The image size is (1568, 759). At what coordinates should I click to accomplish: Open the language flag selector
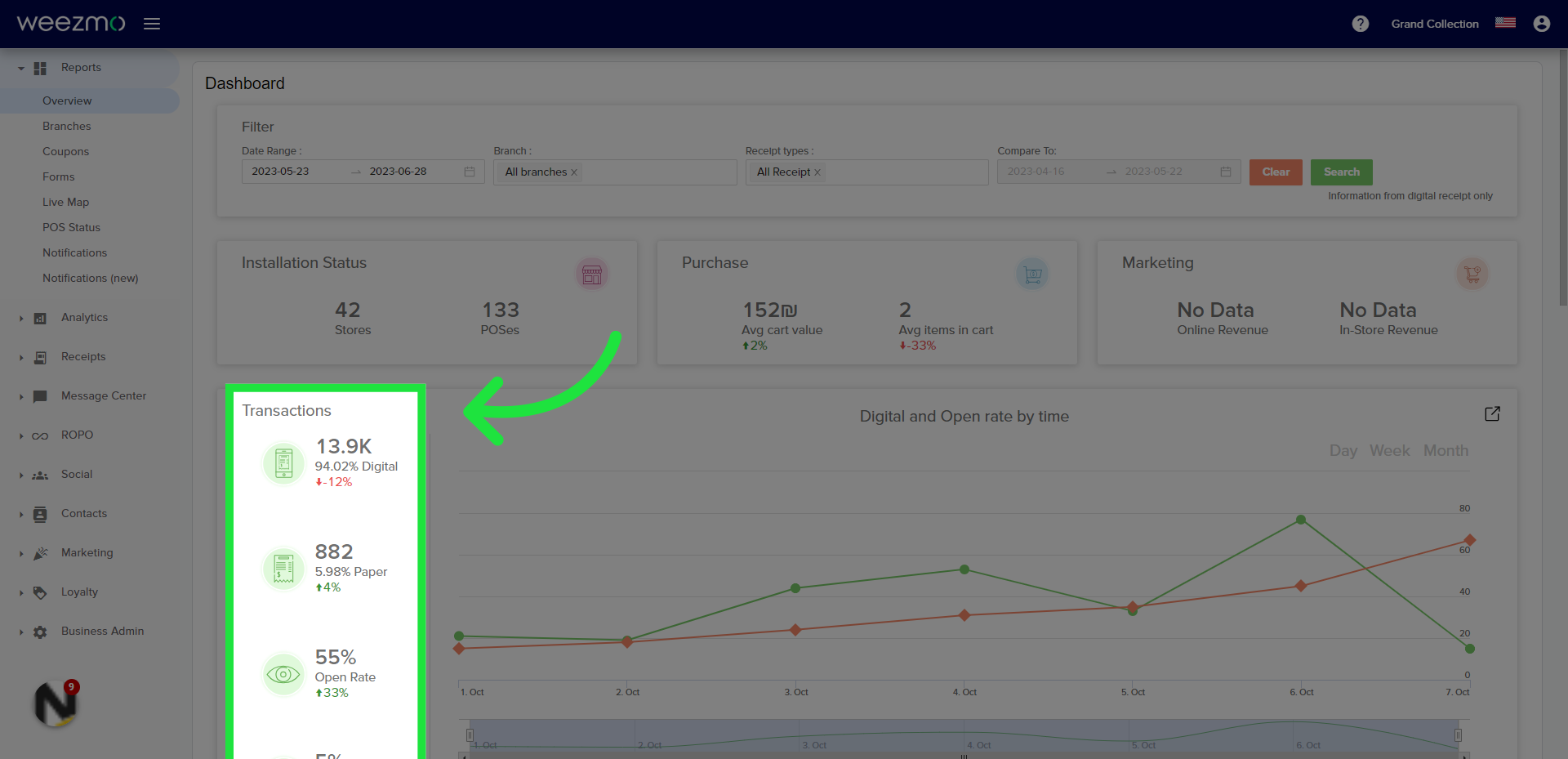[1505, 23]
